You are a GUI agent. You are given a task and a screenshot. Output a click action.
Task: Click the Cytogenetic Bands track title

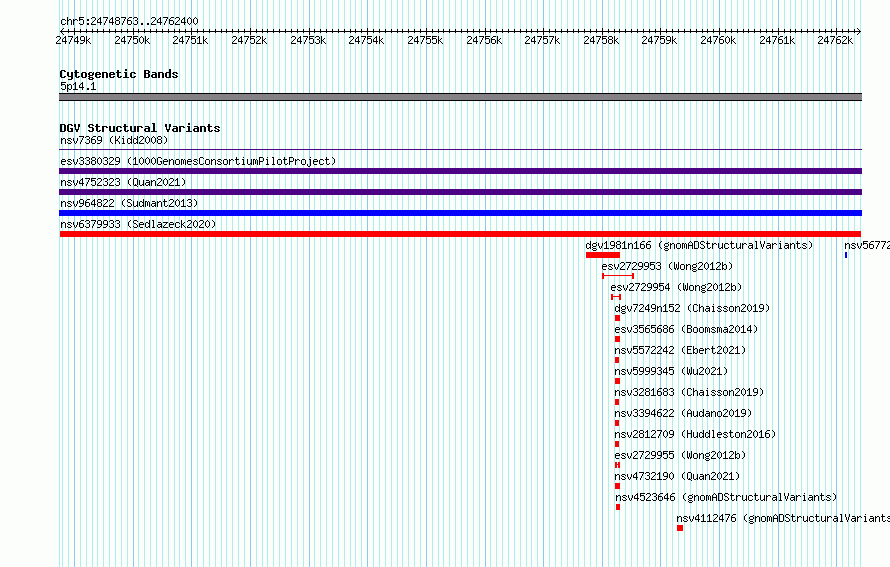[x=119, y=74]
